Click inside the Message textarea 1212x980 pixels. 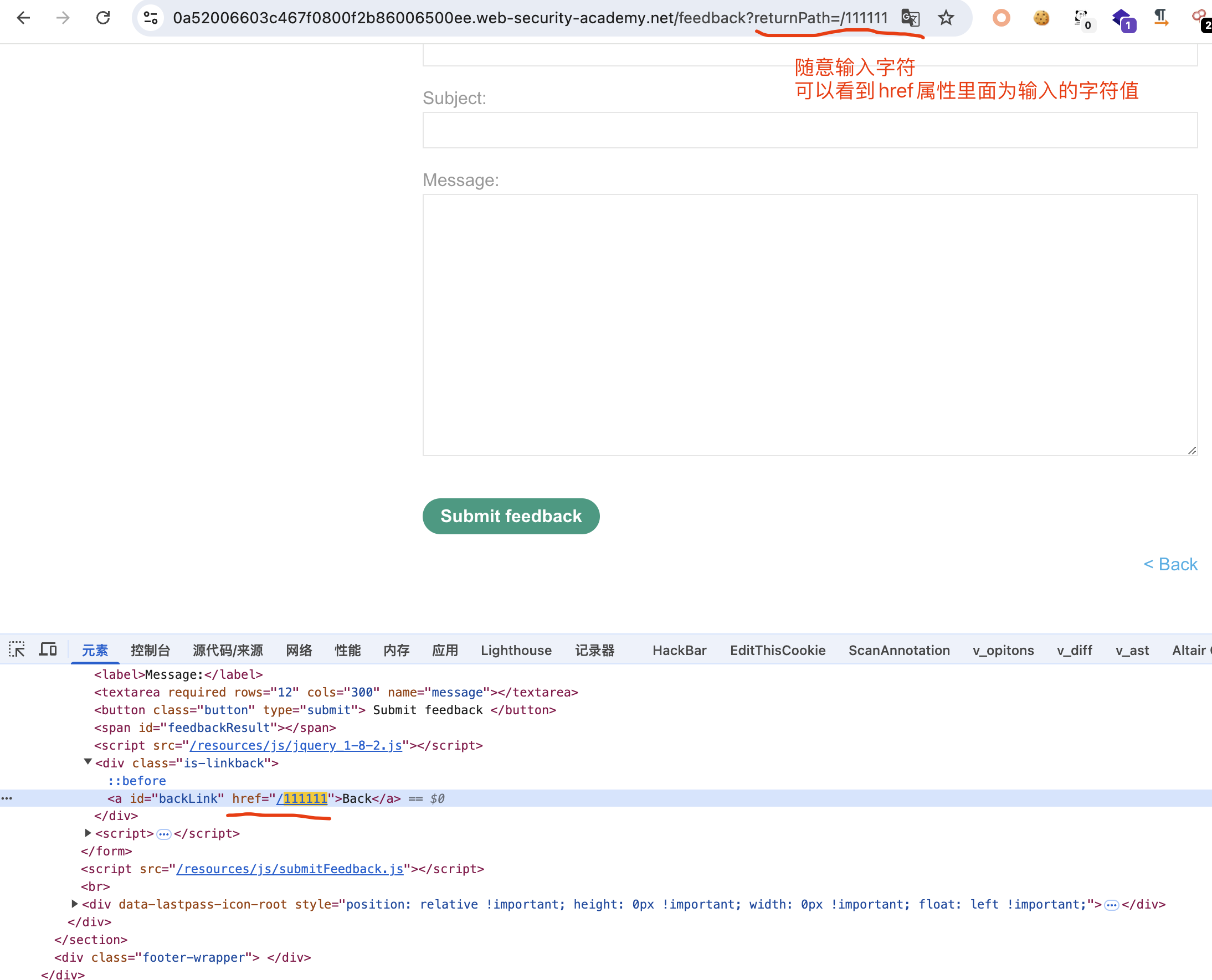[809, 324]
